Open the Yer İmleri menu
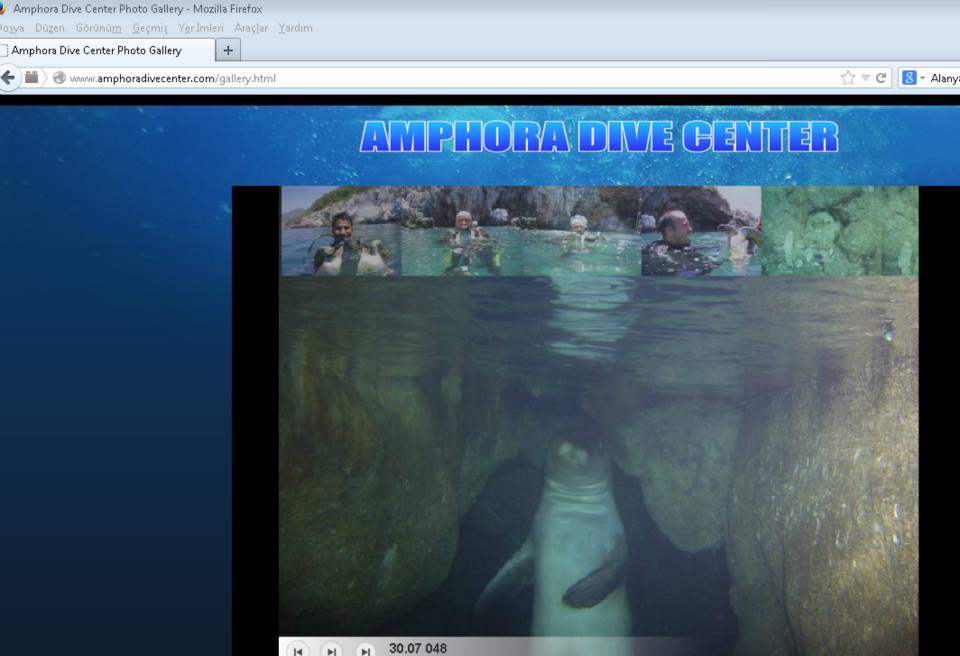 tap(201, 28)
